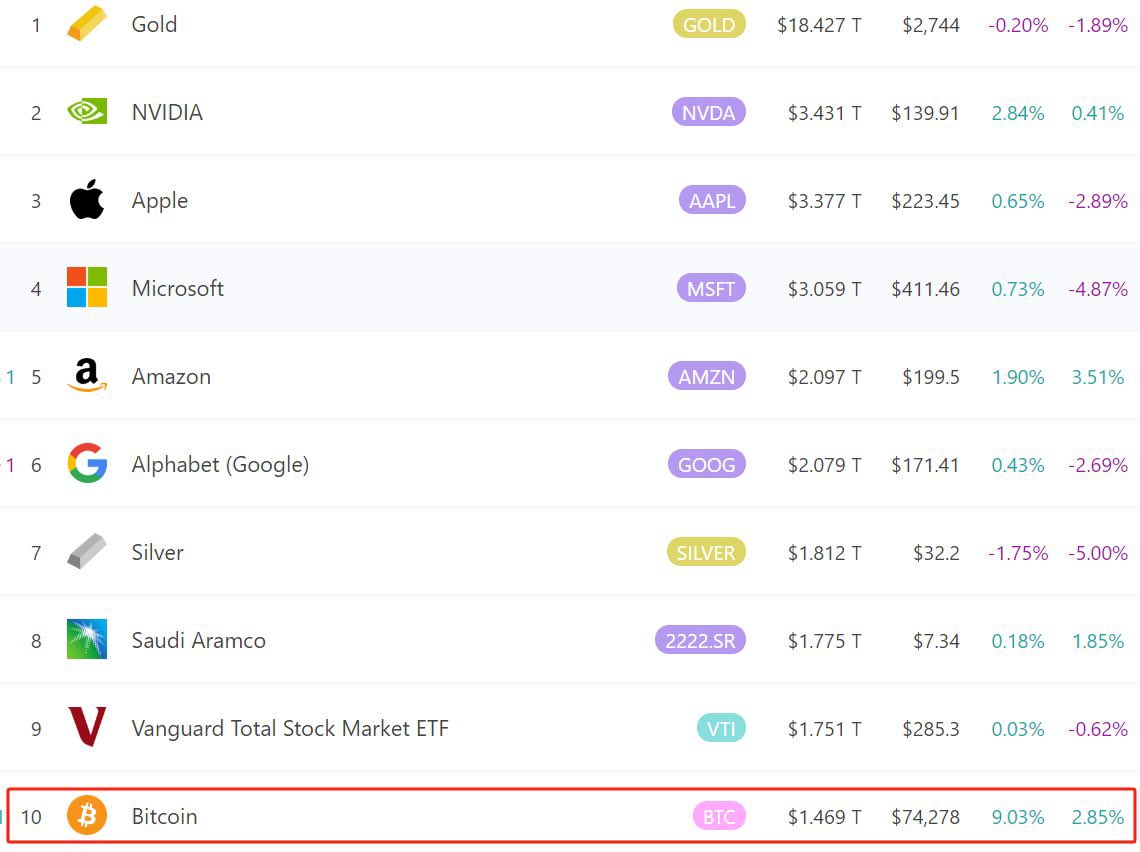Screen dimensions: 1140x852
Task: Click the Saudi Aramco logo icon
Action: [87, 639]
